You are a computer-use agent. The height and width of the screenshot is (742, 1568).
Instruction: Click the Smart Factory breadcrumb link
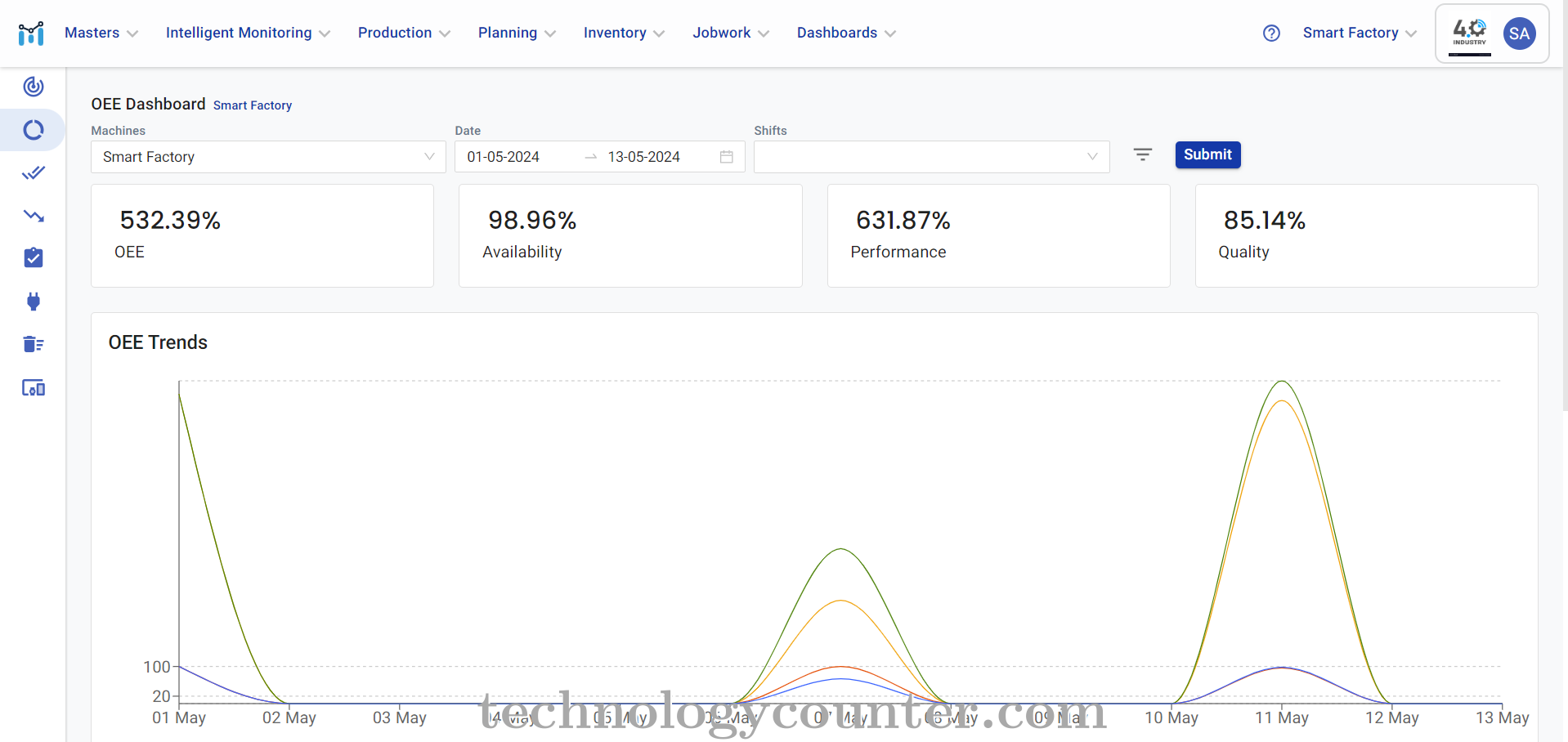click(253, 105)
